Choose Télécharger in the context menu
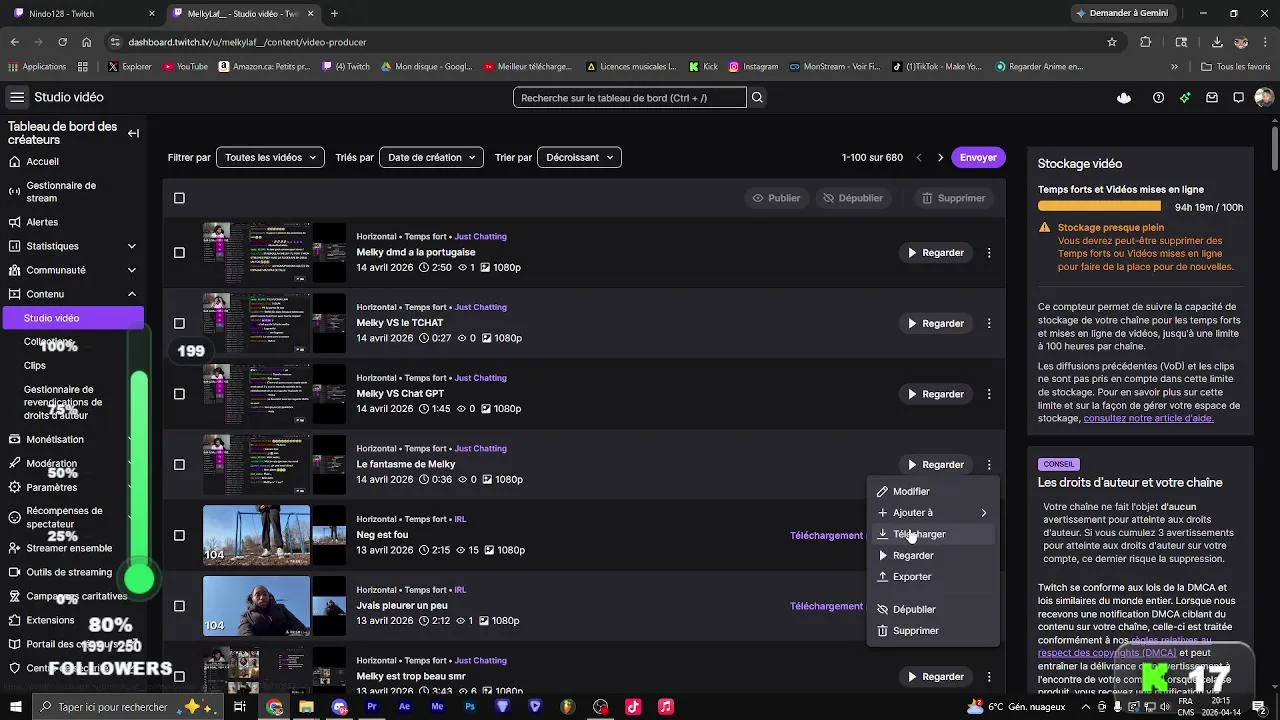 [932, 534]
